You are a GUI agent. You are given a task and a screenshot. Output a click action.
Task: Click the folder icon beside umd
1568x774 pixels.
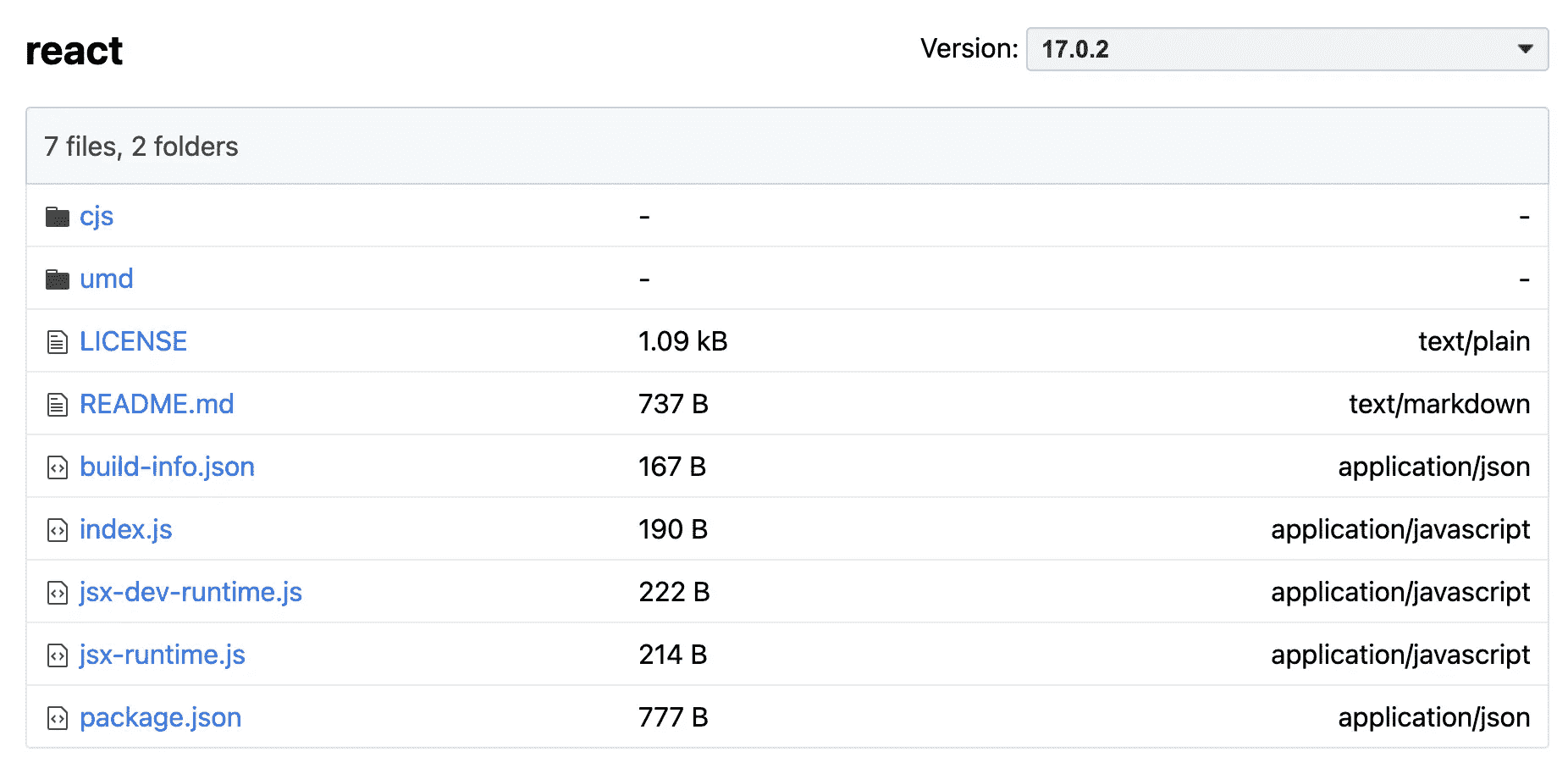57,279
